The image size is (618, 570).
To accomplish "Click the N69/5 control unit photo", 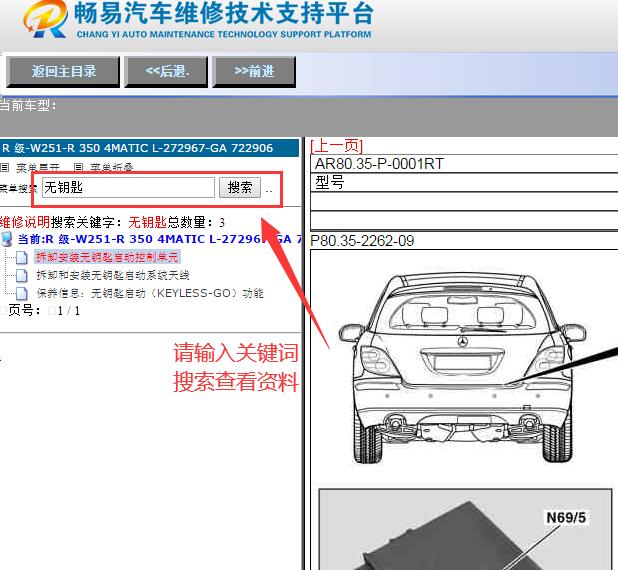I will coord(465,529).
